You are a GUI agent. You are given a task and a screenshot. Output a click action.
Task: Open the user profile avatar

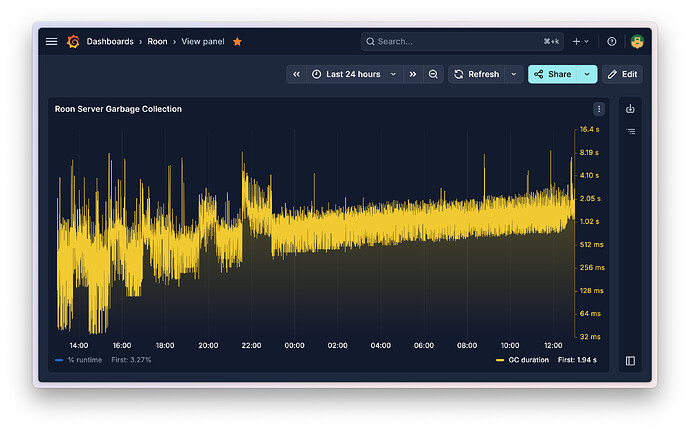point(637,41)
